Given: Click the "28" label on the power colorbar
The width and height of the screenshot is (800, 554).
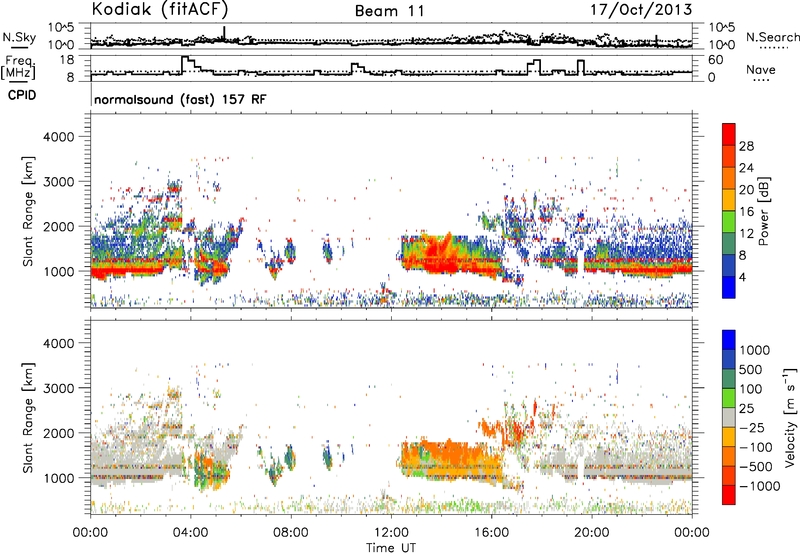Looking at the screenshot, I should (746, 146).
